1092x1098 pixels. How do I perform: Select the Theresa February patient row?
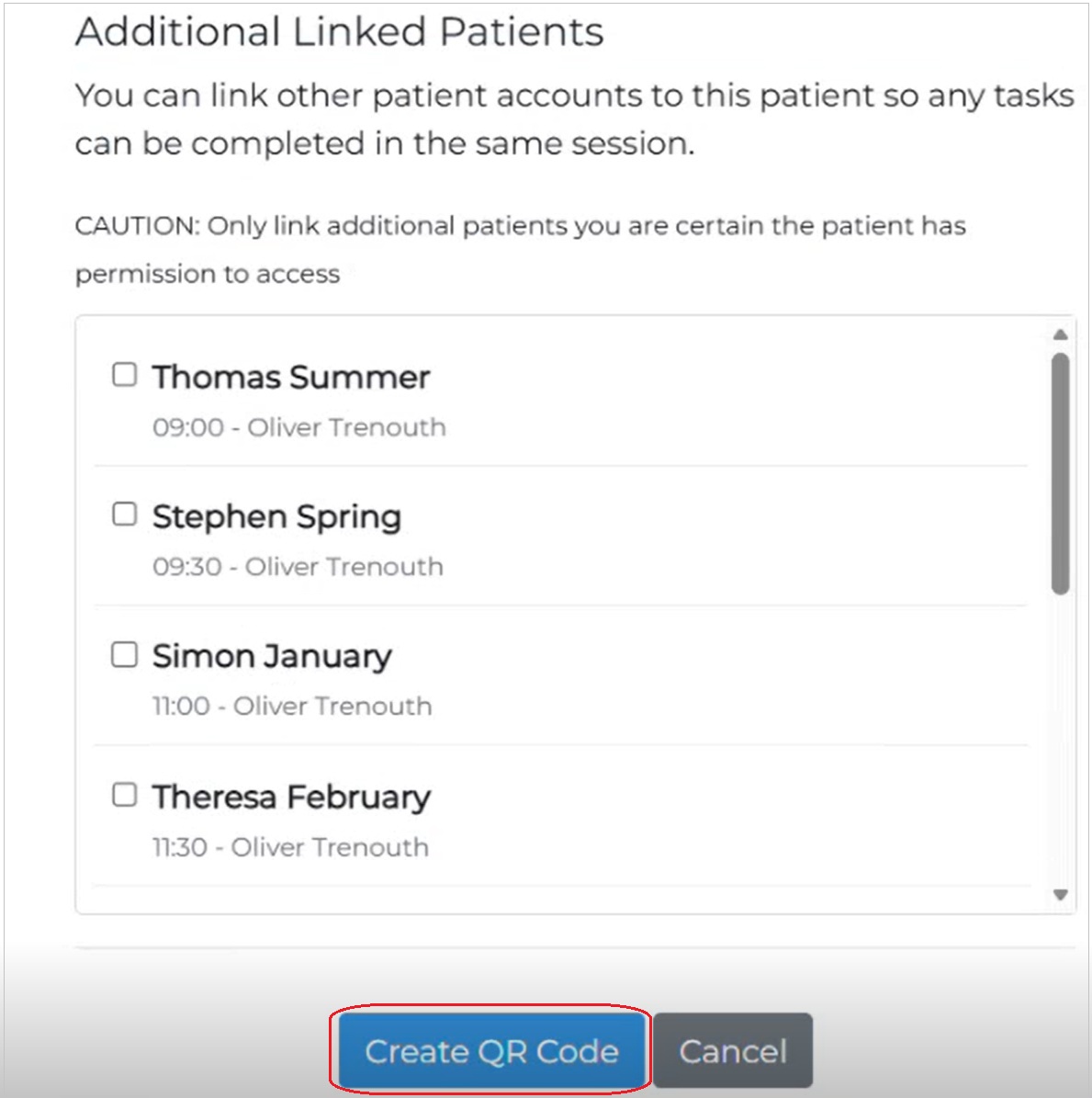click(292, 797)
